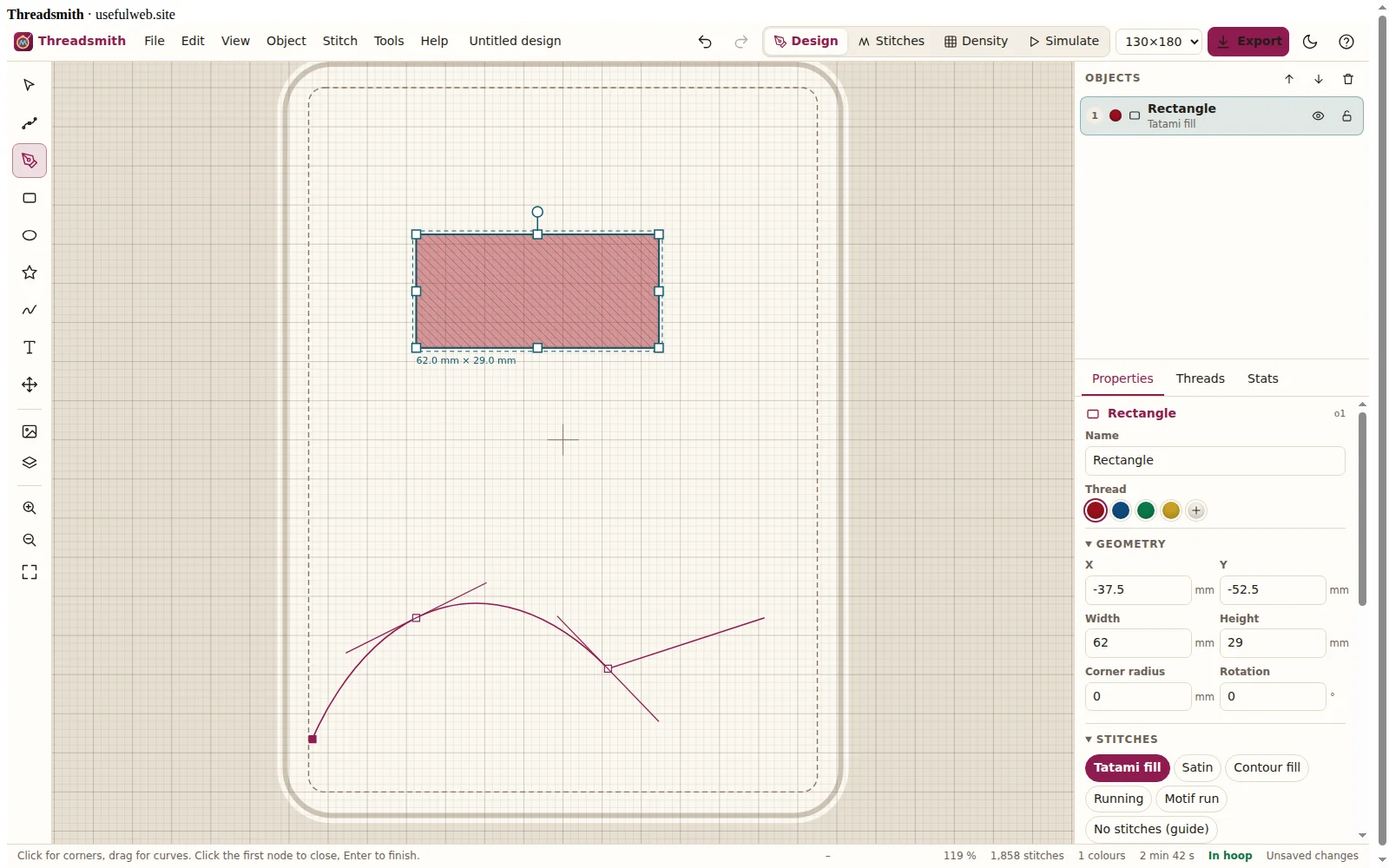The height and width of the screenshot is (868, 1389).
Task: Choose Contour fill stitch type
Action: click(x=1267, y=767)
